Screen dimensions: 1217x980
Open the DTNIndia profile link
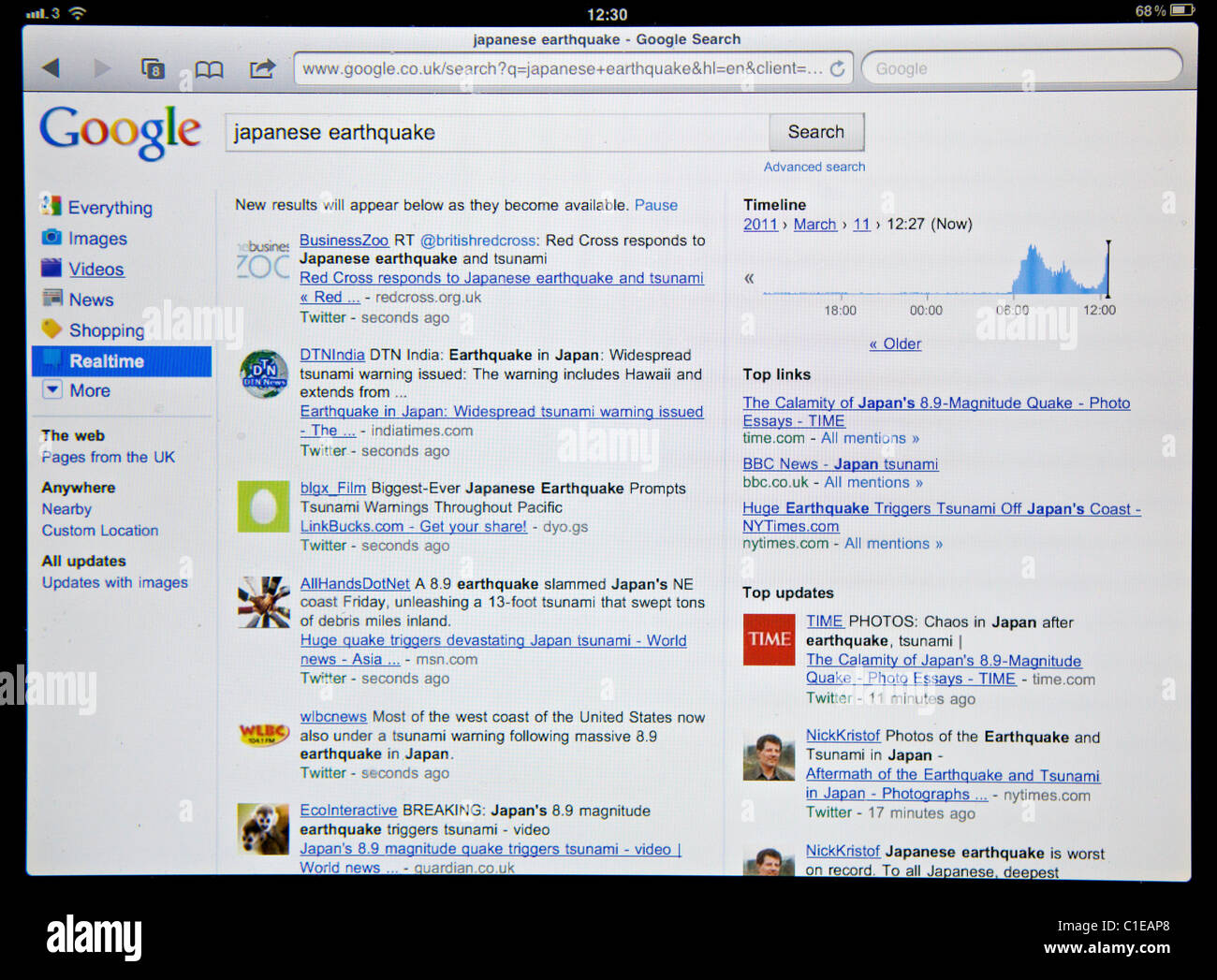[x=332, y=355]
